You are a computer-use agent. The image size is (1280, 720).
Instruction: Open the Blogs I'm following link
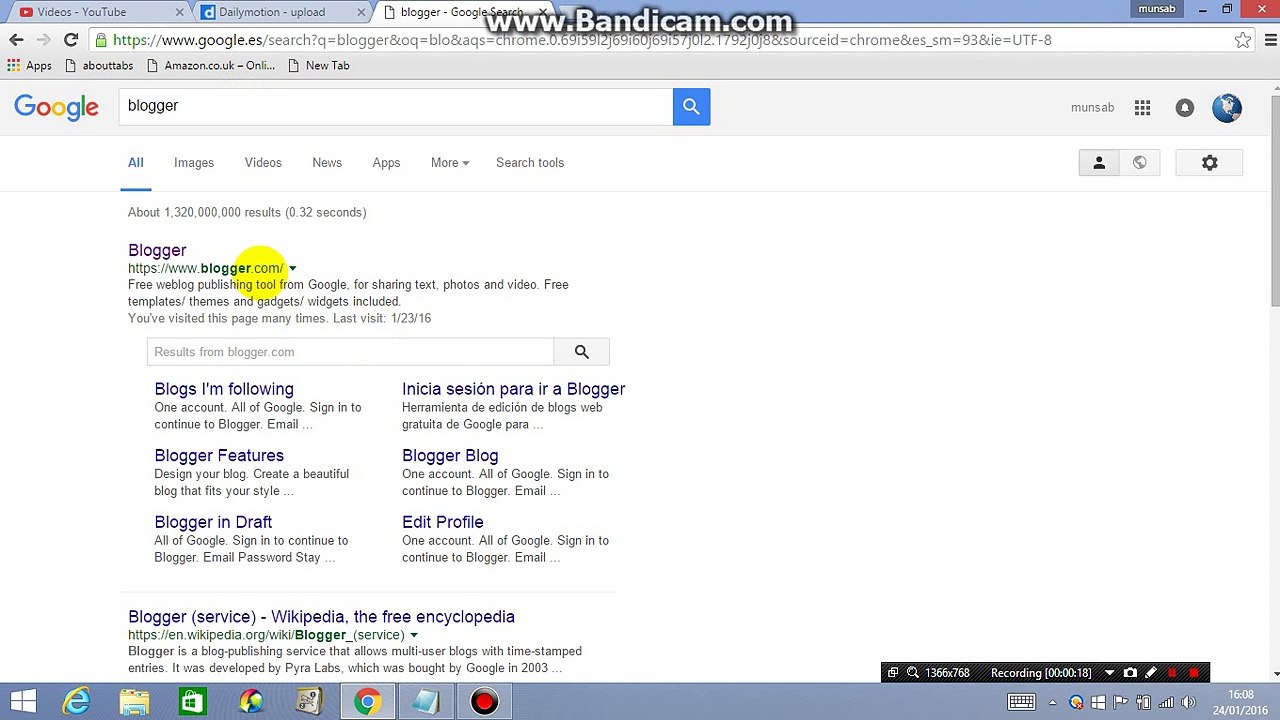pos(224,389)
